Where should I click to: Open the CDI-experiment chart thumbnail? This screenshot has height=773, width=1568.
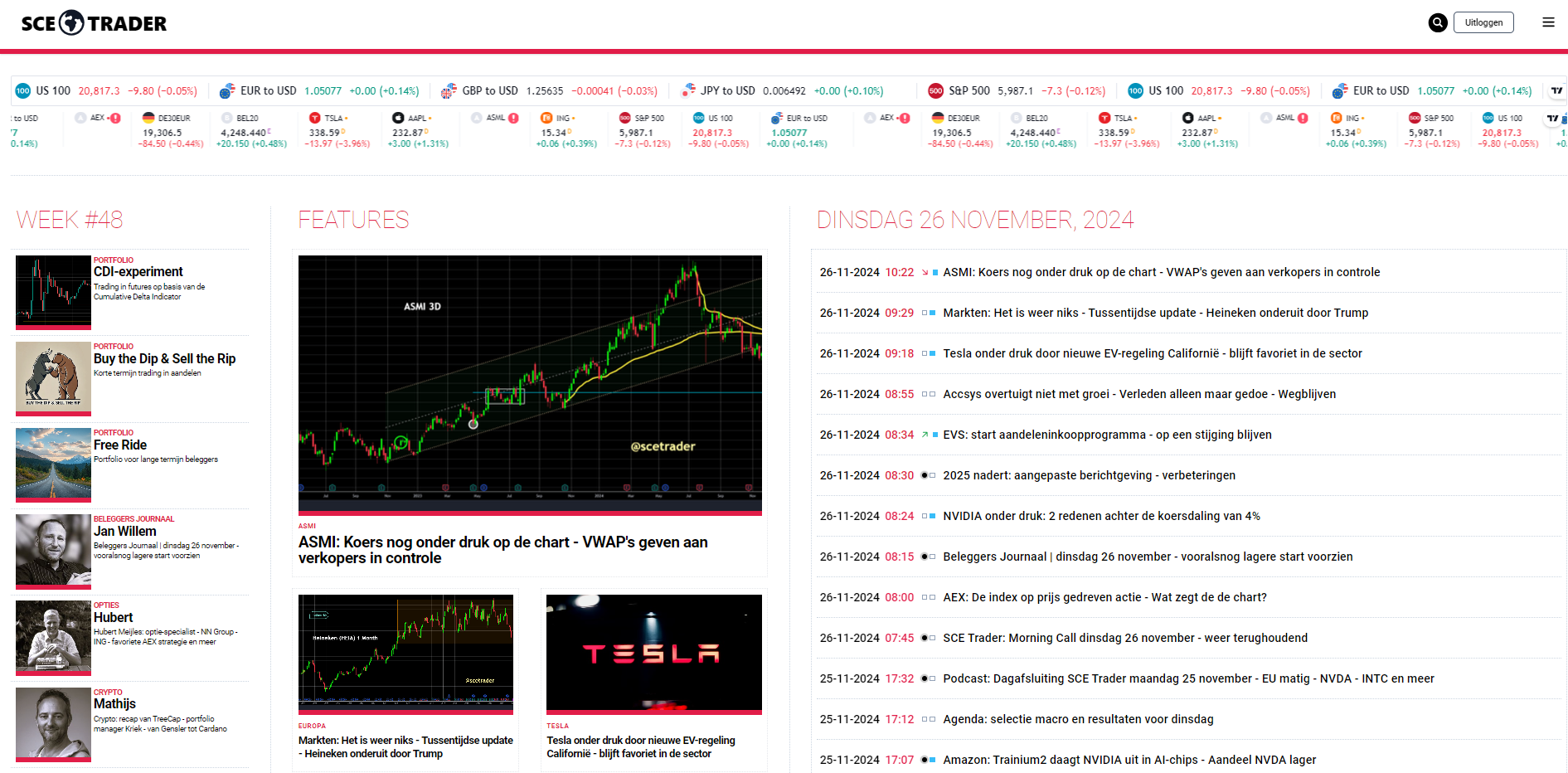(x=53, y=292)
